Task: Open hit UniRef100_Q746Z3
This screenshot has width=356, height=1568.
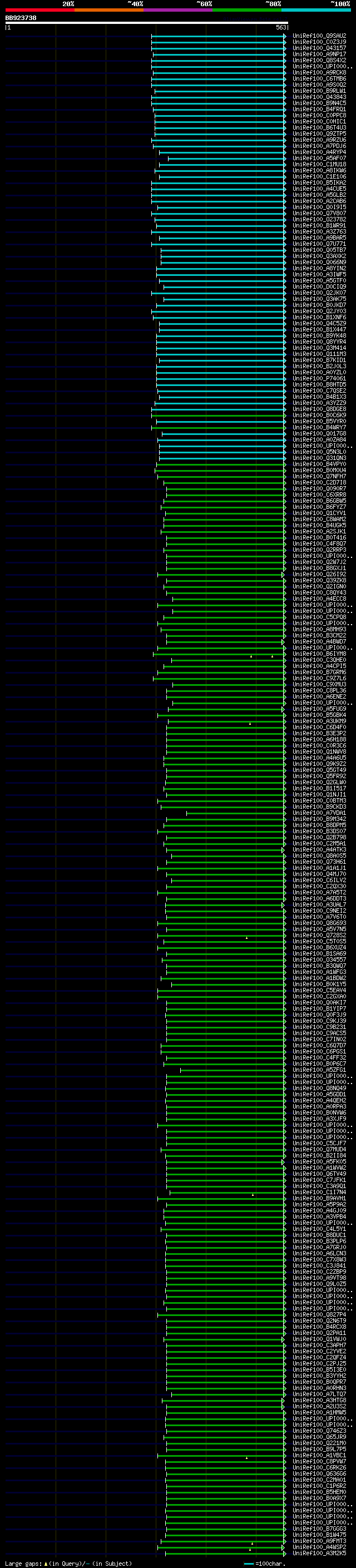Action: coord(319,1431)
